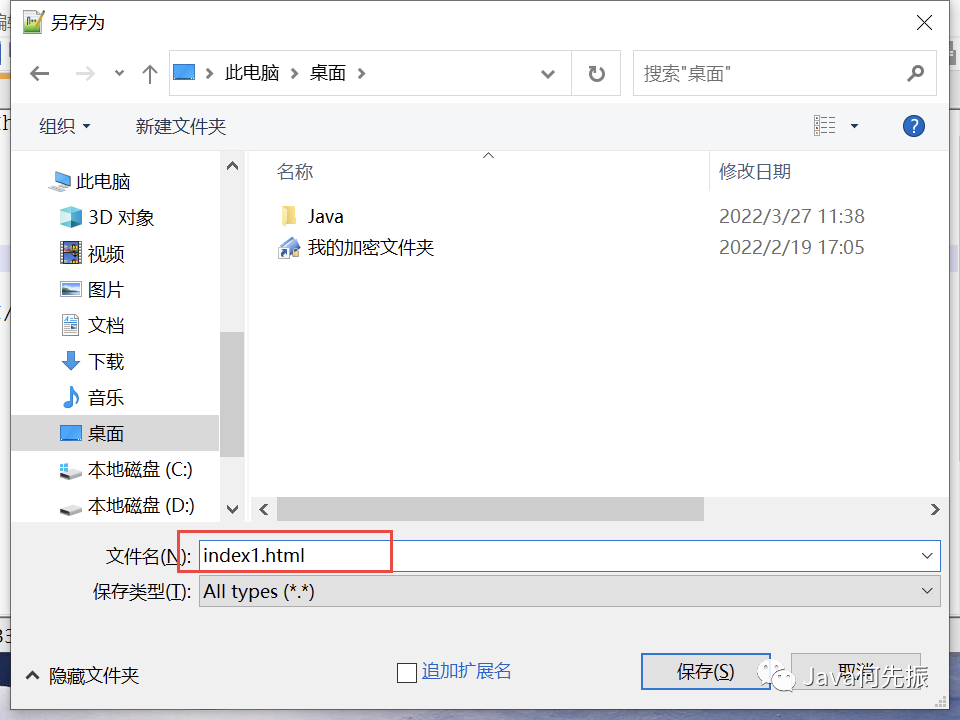Open the 保存类型 All types dropdown

click(569, 591)
